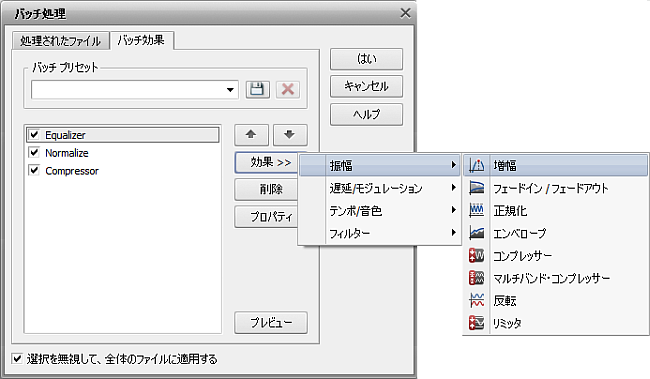Expand the フィルター submenu arrow

click(x=454, y=232)
